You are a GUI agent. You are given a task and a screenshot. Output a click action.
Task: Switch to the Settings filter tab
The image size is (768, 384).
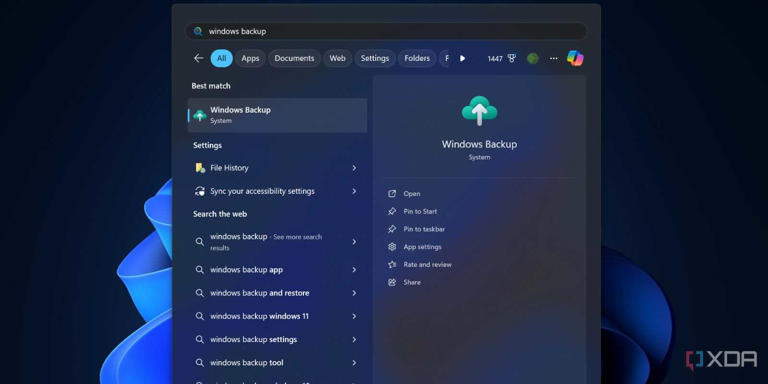click(375, 58)
